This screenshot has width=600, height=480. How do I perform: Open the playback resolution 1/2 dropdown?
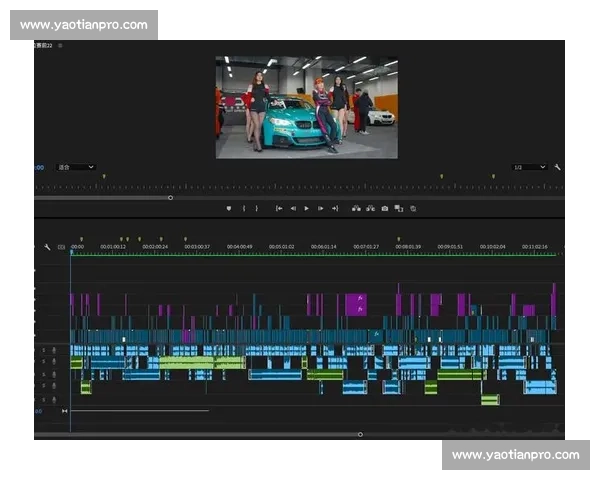click(529, 167)
